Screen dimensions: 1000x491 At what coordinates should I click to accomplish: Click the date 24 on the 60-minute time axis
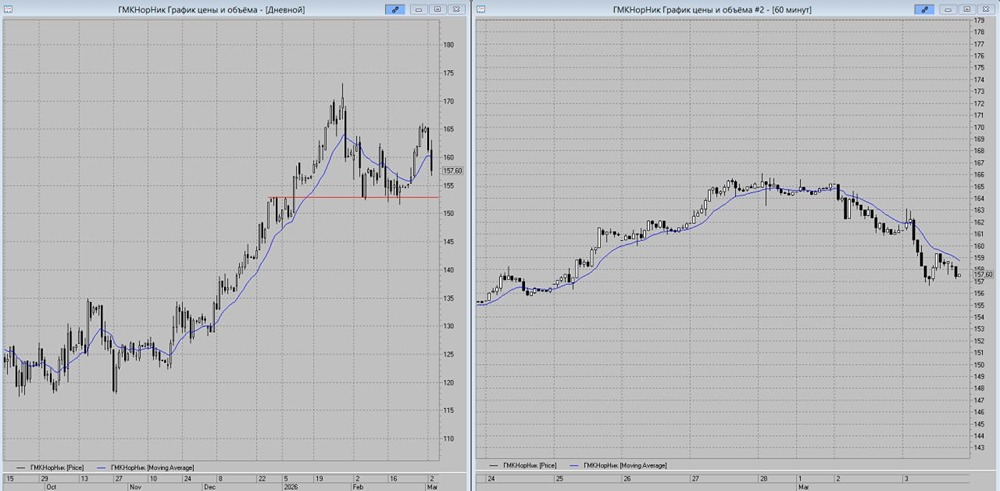pyautogui.click(x=490, y=478)
